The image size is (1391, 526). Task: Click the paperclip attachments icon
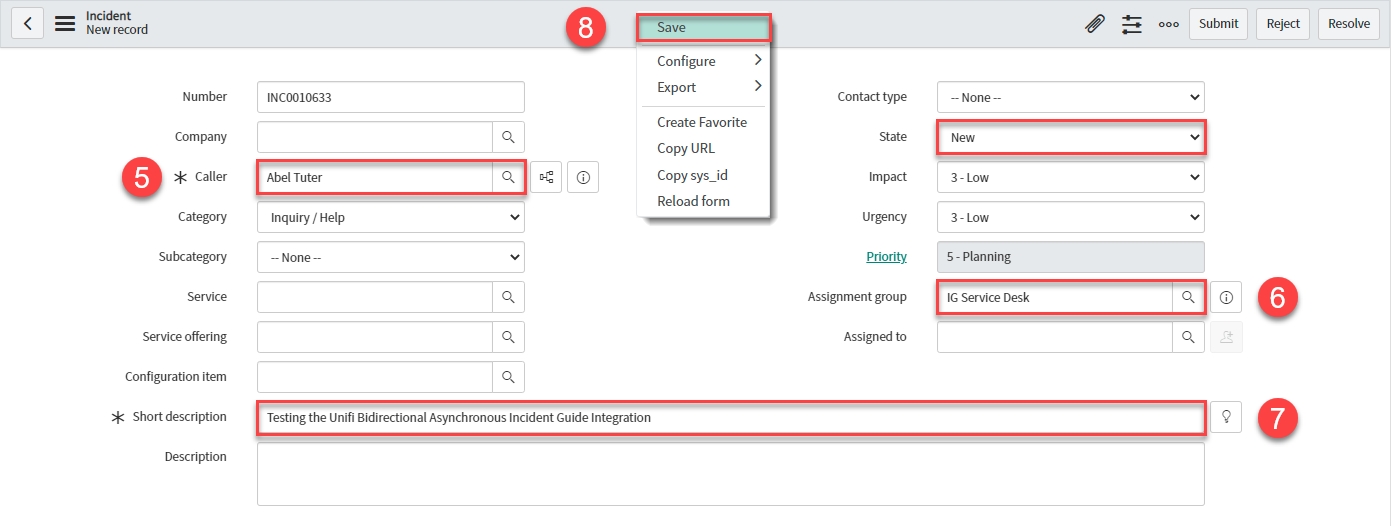pos(1095,24)
